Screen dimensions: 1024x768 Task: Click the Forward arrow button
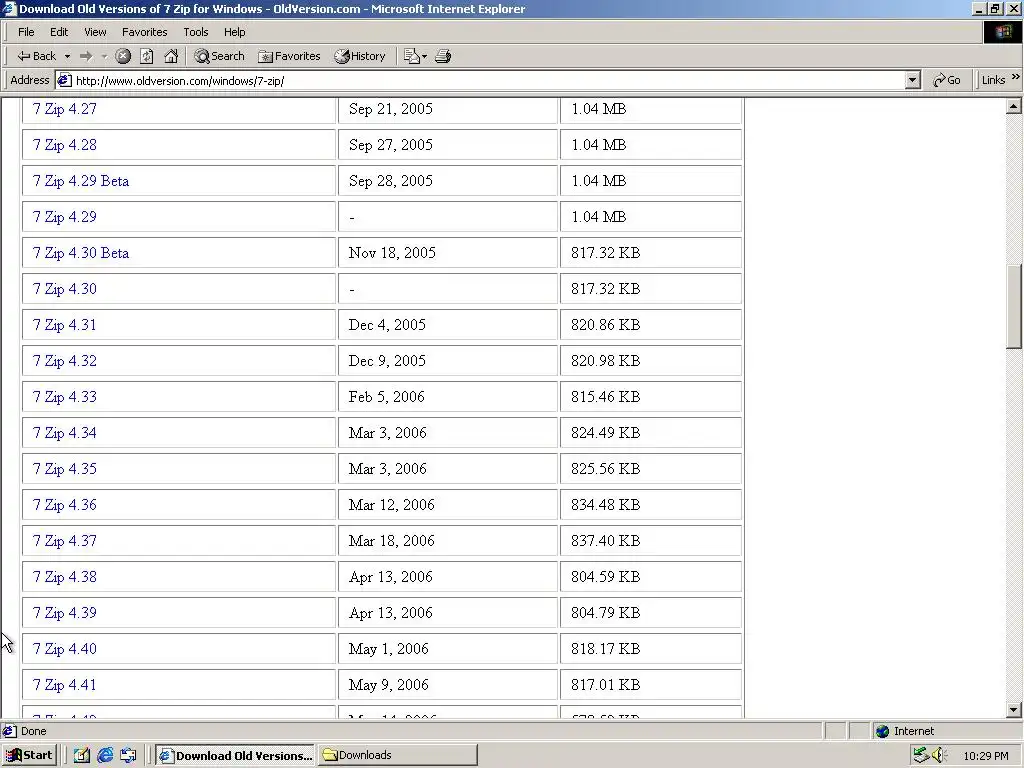(86, 56)
